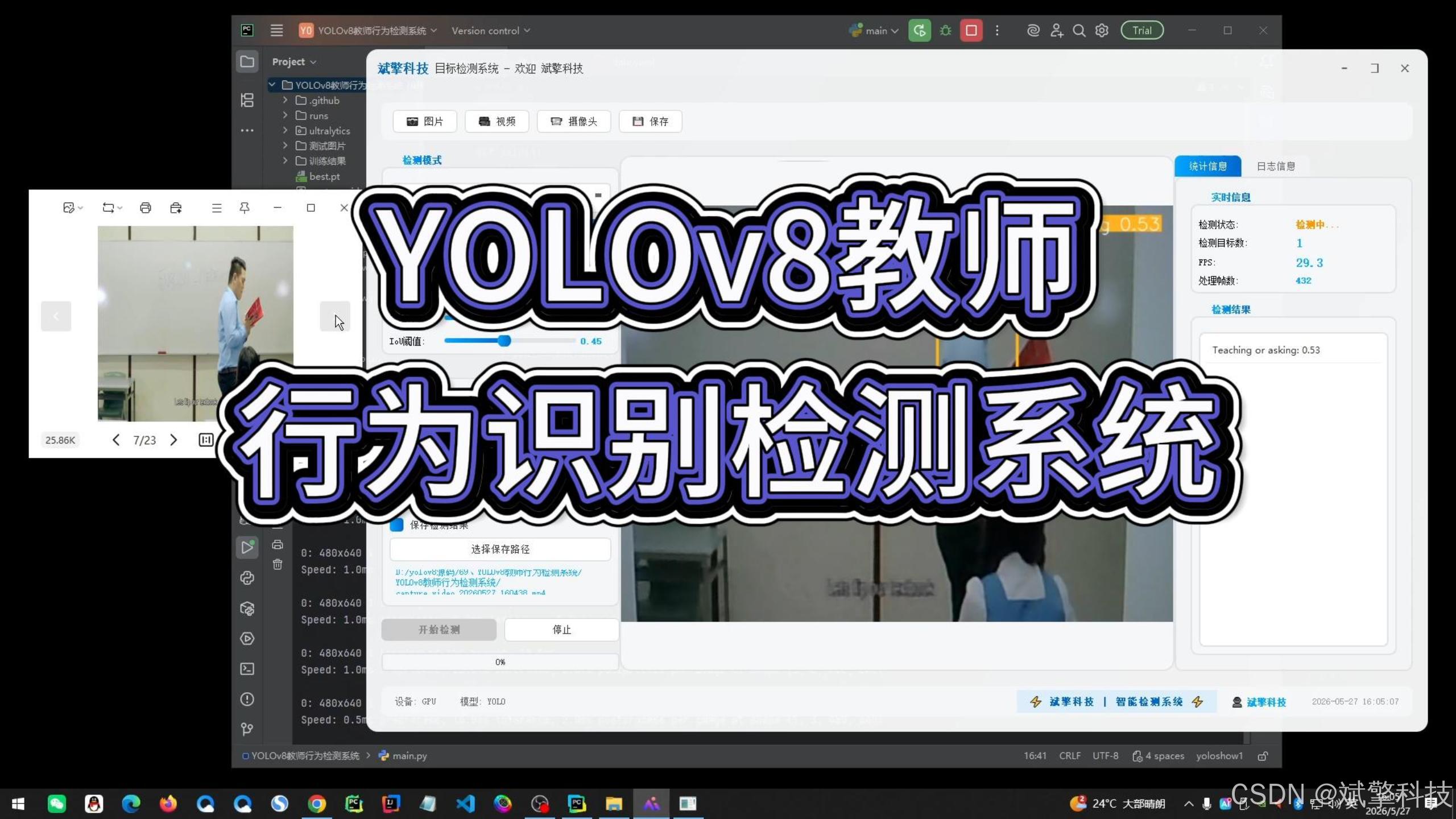Open the Project view selector dropdown
1456x819 pixels.
pos(294,61)
